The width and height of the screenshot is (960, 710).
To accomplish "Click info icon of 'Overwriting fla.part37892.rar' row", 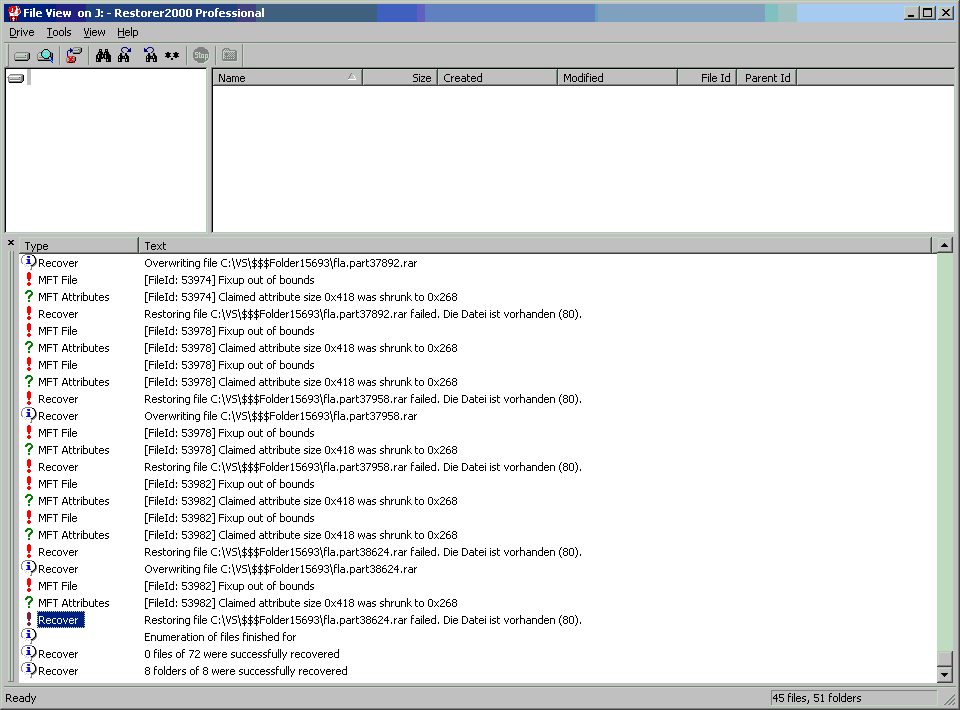I will 29,262.
